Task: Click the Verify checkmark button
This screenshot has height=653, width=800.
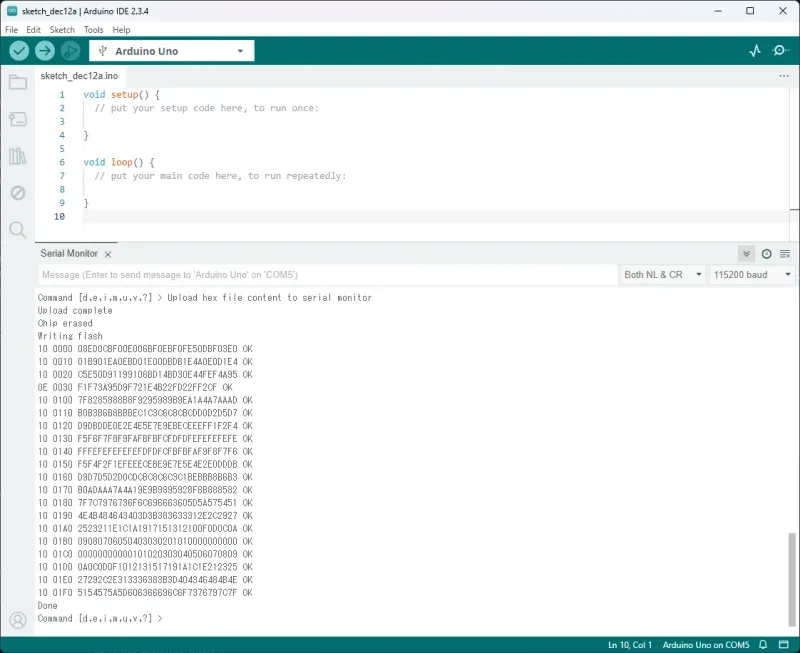Action: pos(19,51)
